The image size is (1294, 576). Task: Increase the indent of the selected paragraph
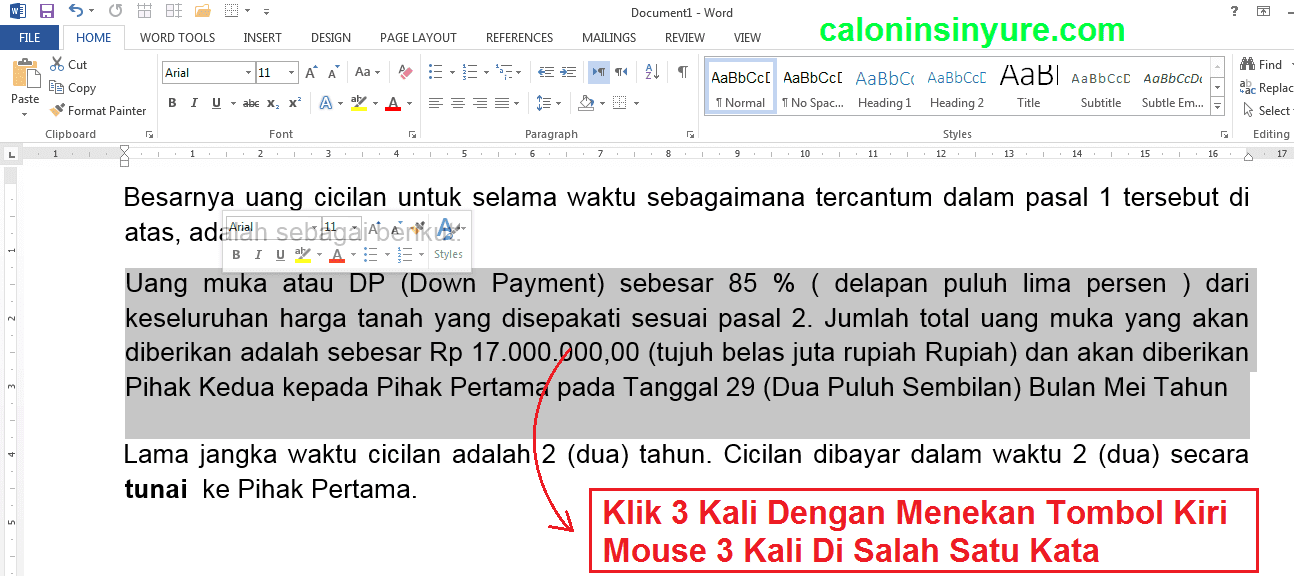[566, 72]
